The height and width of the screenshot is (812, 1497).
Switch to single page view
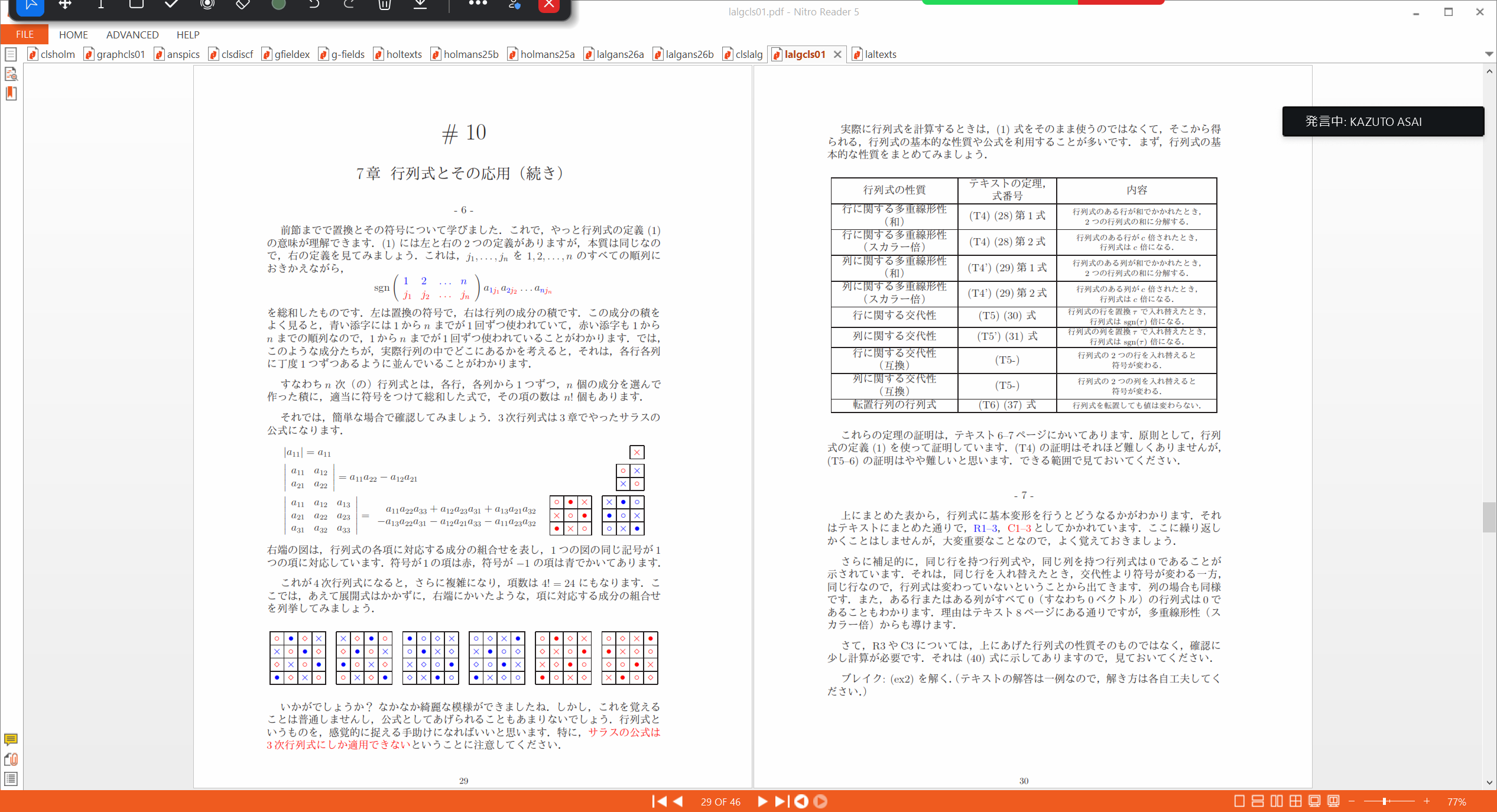point(1239,801)
